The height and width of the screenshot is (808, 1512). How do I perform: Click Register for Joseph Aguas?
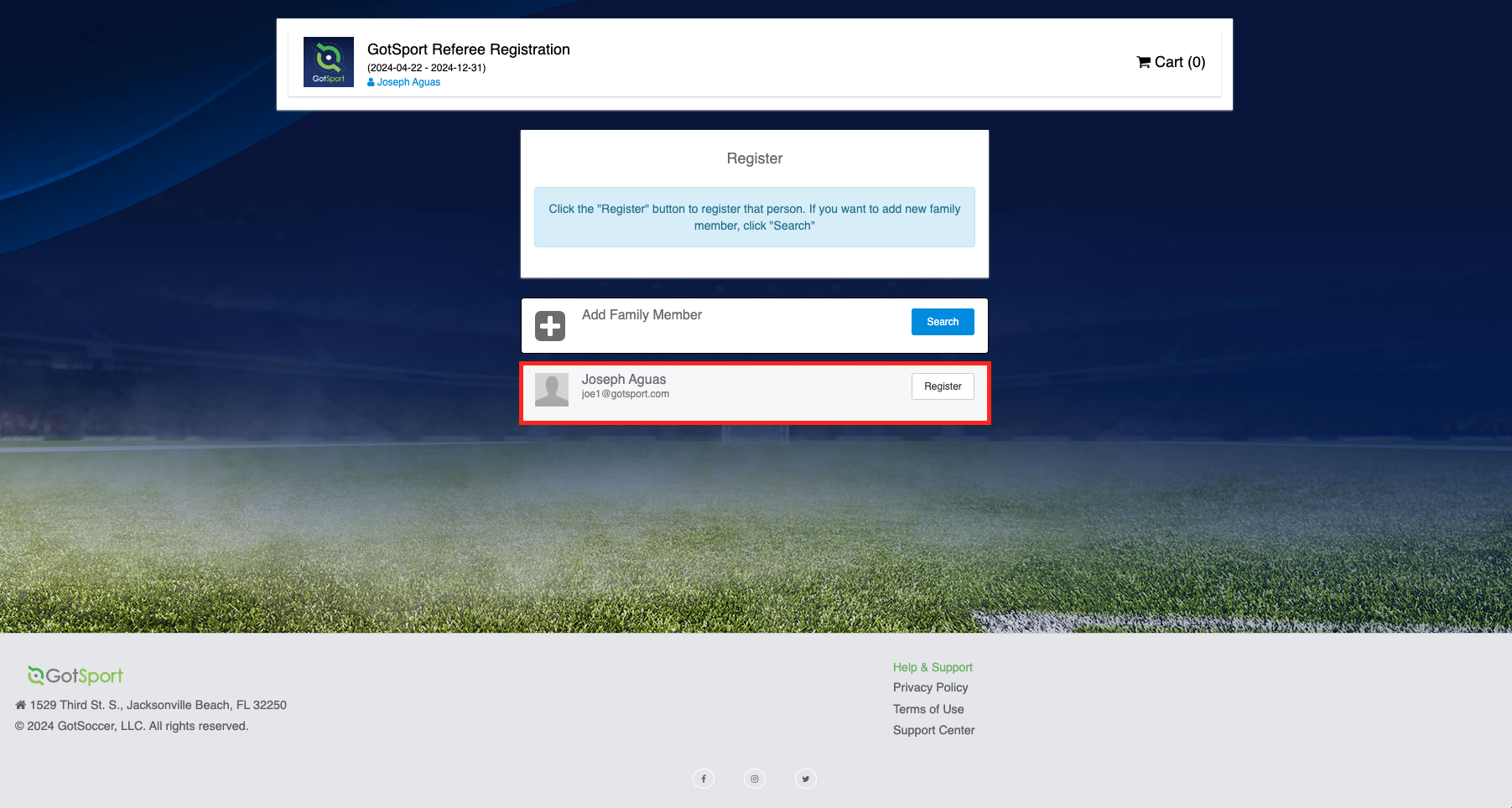click(943, 386)
